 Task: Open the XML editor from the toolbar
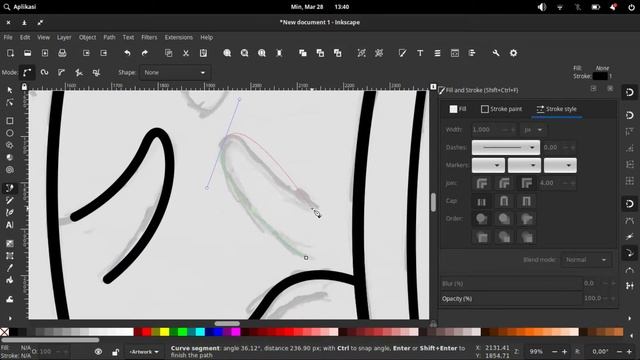pos(455,53)
